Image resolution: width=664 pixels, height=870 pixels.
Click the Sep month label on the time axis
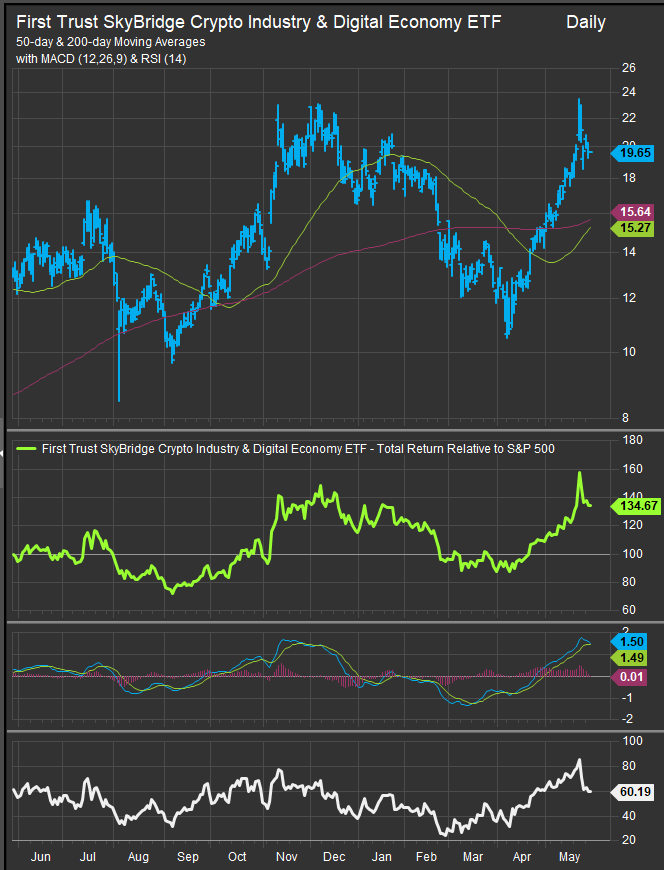pos(188,857)
